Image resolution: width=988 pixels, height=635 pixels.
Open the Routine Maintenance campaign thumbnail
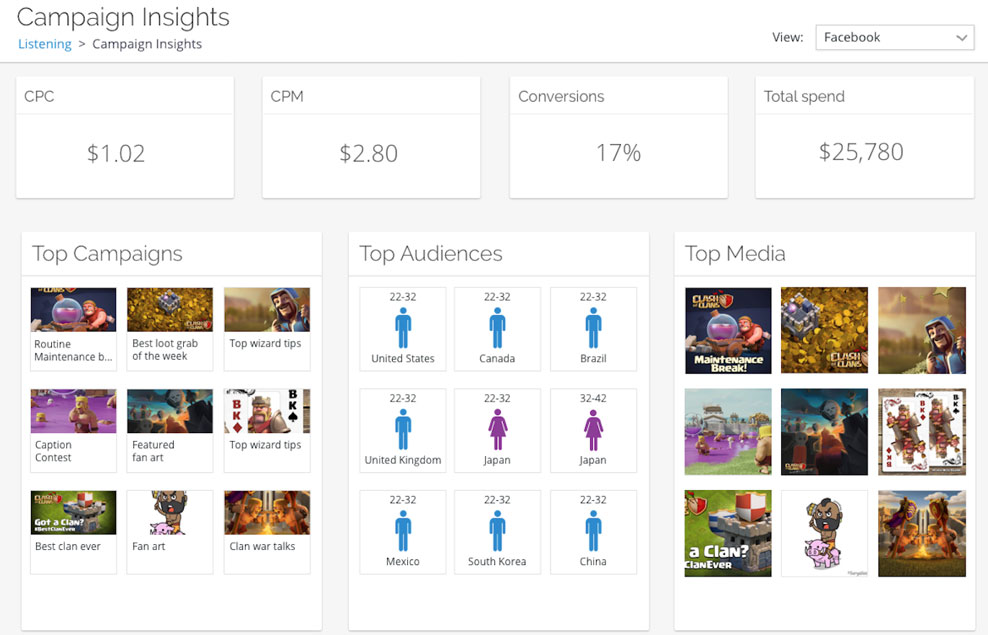coord(74,309)
